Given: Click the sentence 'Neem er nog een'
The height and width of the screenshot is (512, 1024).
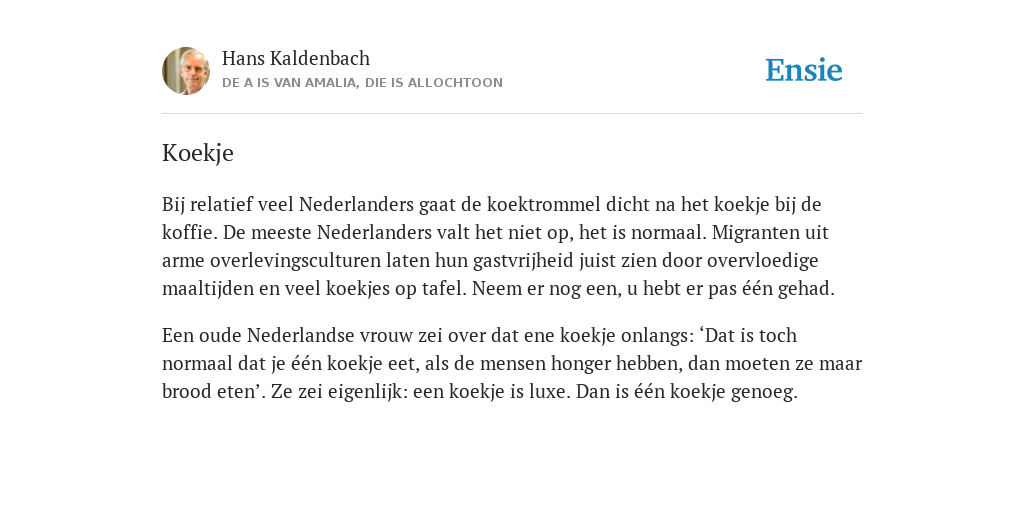Looking at the screenshot, I should point(545,289).
